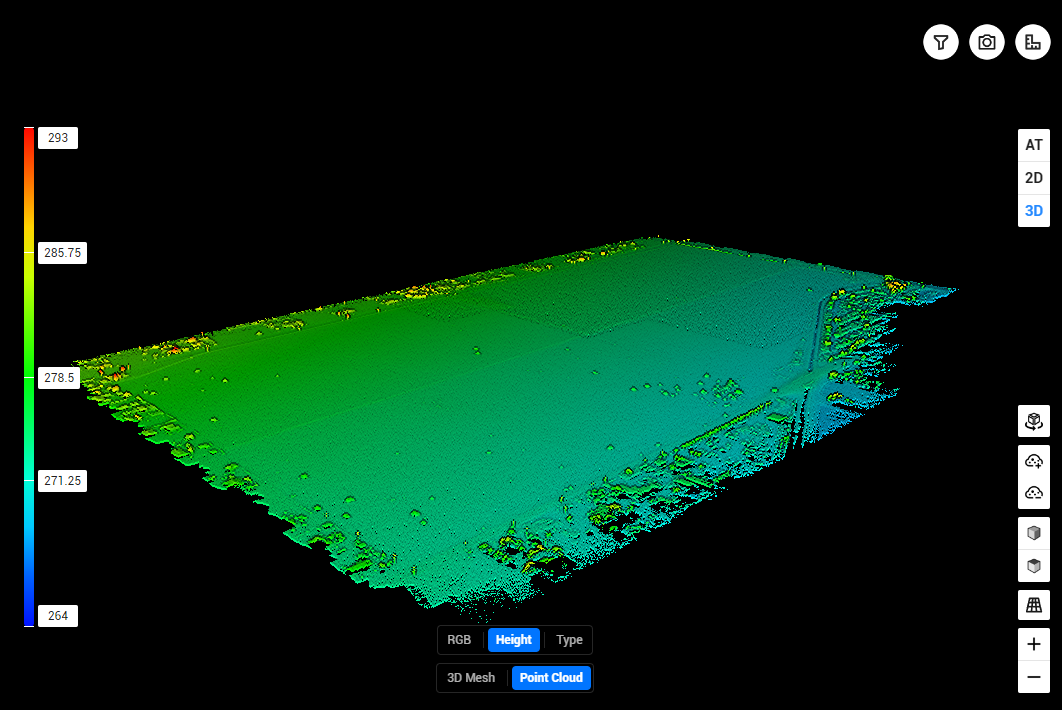The width and height of the screenshot is (1062, 710).
Task: Set coloring to Type
Action: coord(569,640)
